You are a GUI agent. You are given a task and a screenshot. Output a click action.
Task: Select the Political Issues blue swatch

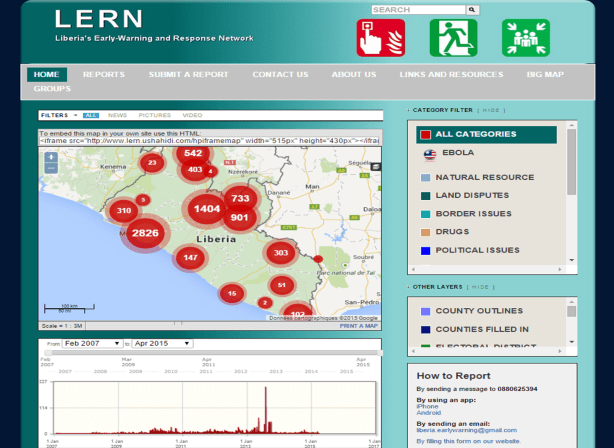click(x=425, y=251)
